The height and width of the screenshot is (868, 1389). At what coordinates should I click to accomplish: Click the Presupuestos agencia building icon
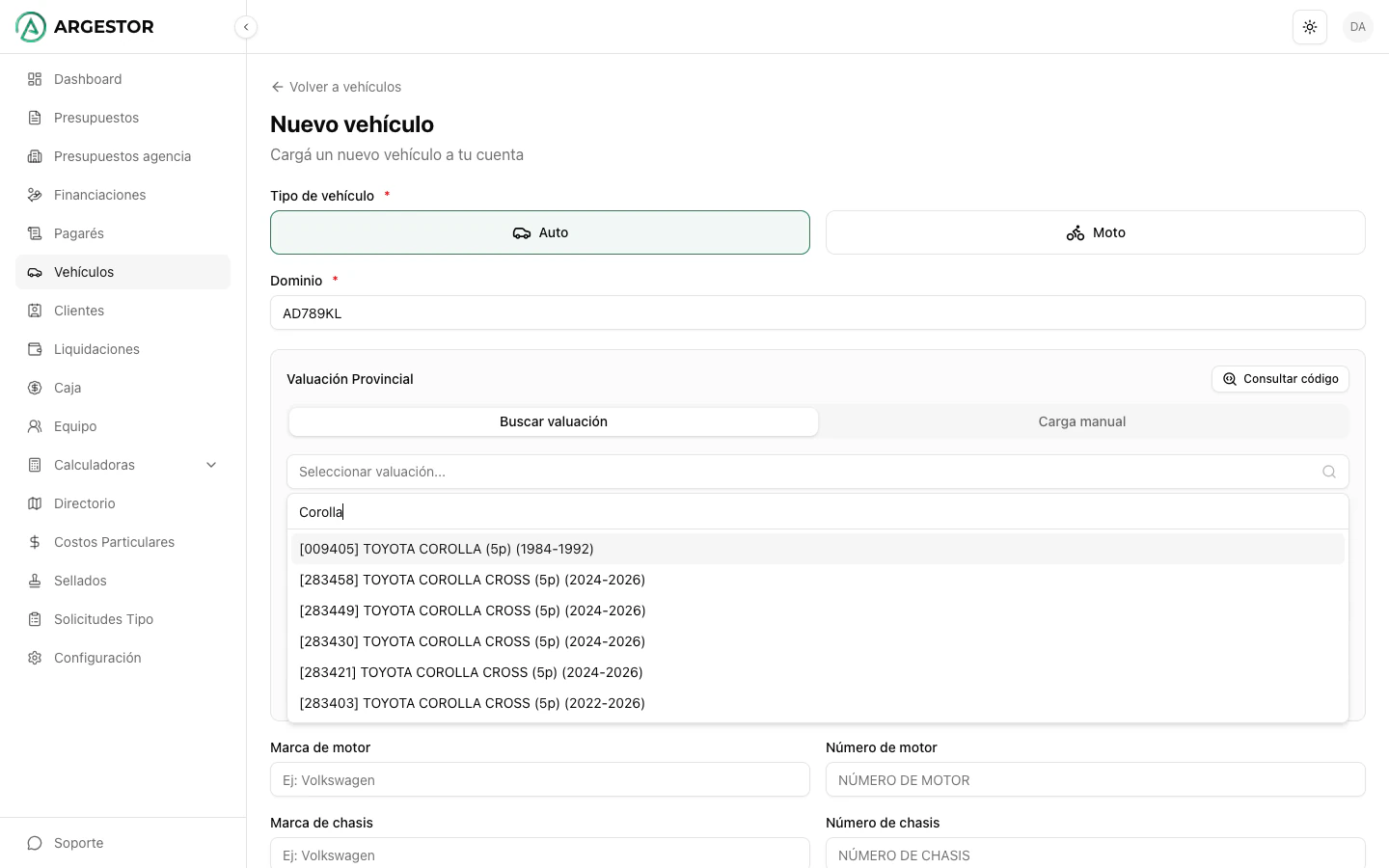tap(35, 156)
